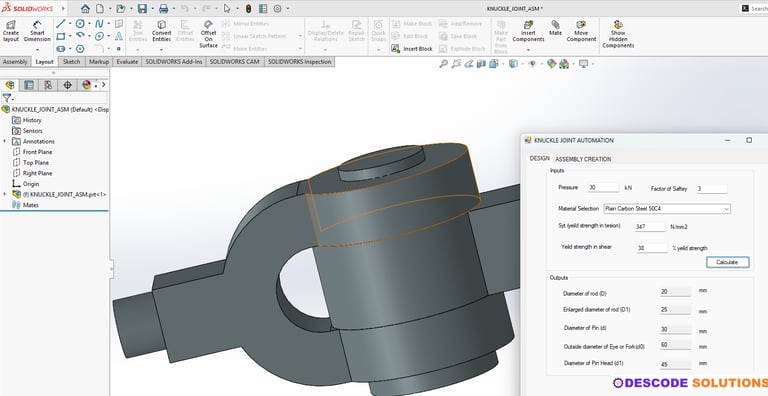The height and width of the screenshot is (396, 768).
Task: Select the sketch Text tool
Action: [x=119, y=36]
